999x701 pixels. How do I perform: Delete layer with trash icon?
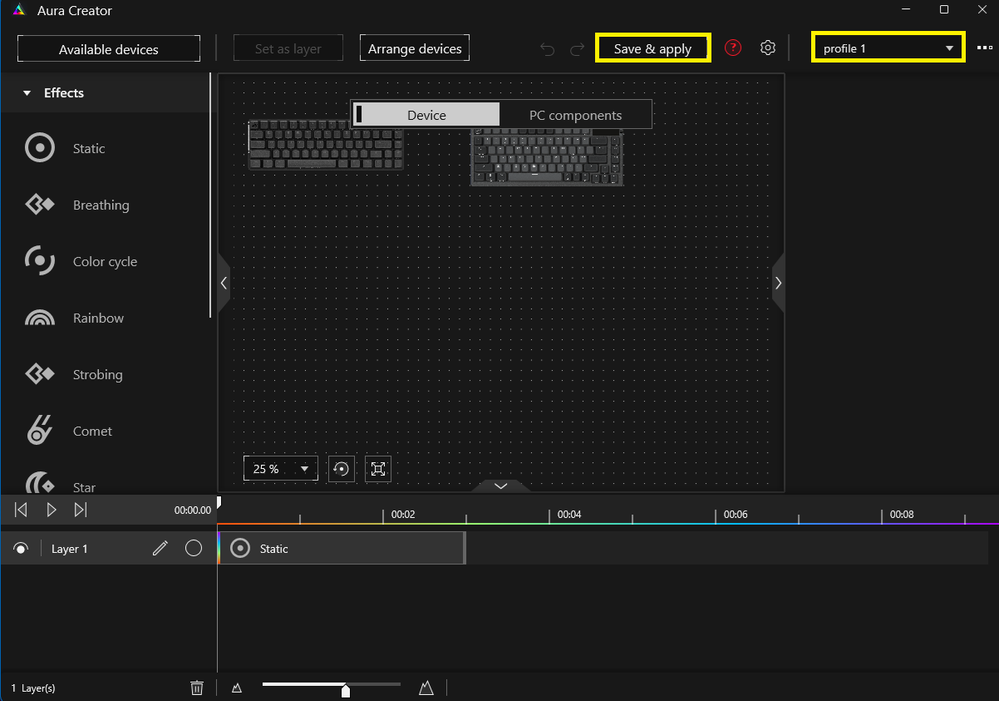[x=197, y=688]
